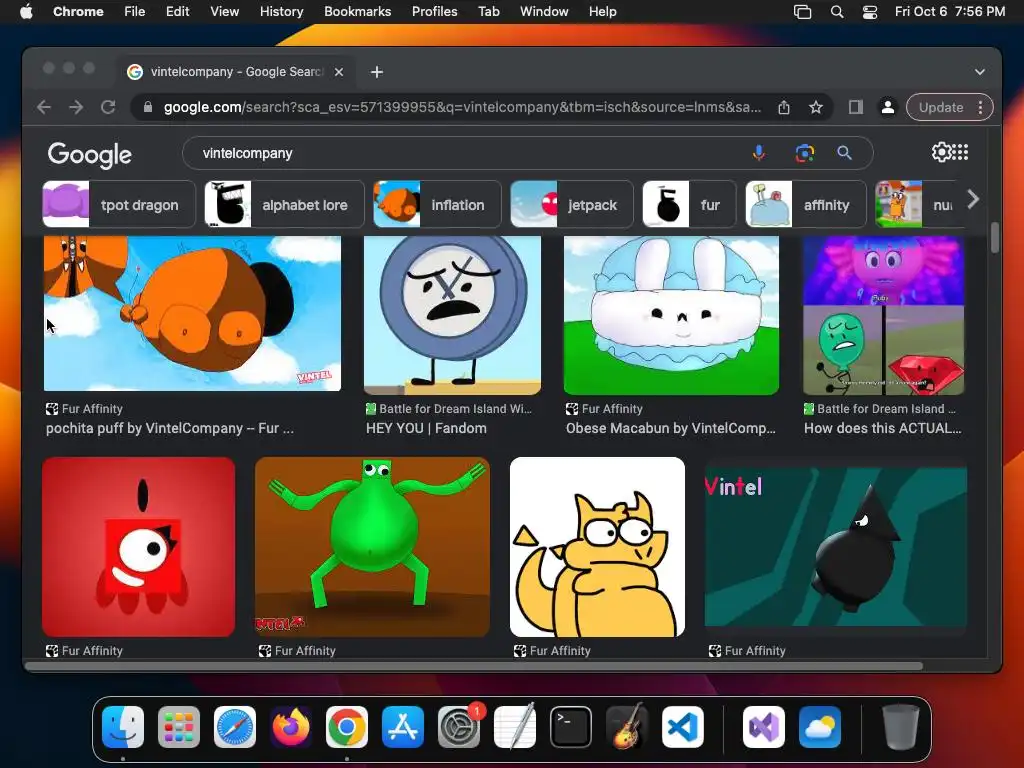The width and height of the screenshot is (1024, 768).
Task: Open Spotlight search in menu bar
Action: pyautogui.click(x=837, y=12)
